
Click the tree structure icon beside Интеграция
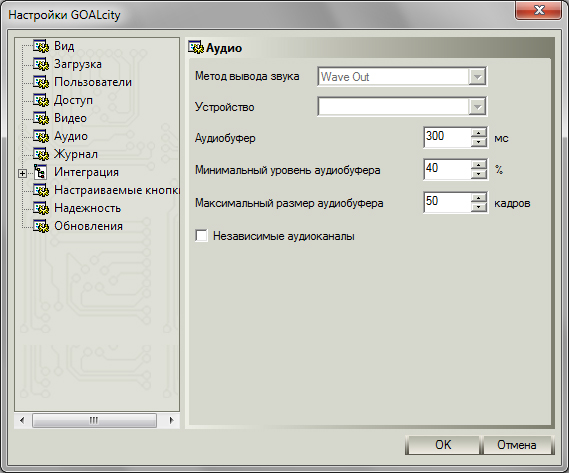40,172
